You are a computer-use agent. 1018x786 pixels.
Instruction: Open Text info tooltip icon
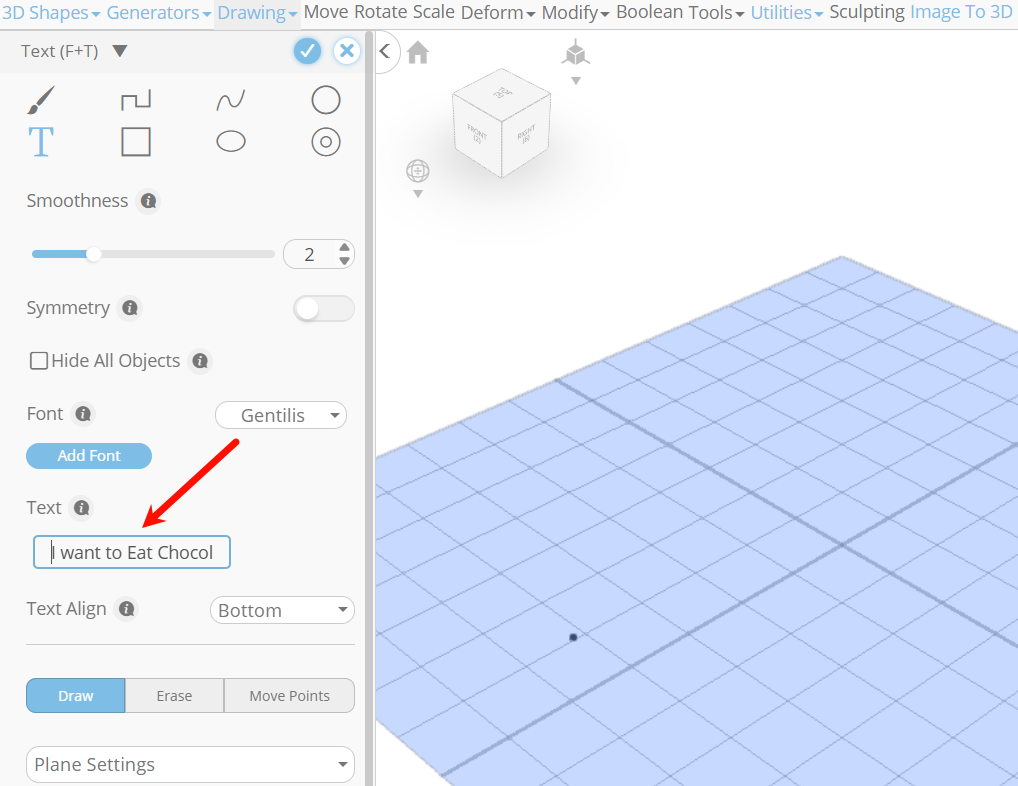point(81,508)
